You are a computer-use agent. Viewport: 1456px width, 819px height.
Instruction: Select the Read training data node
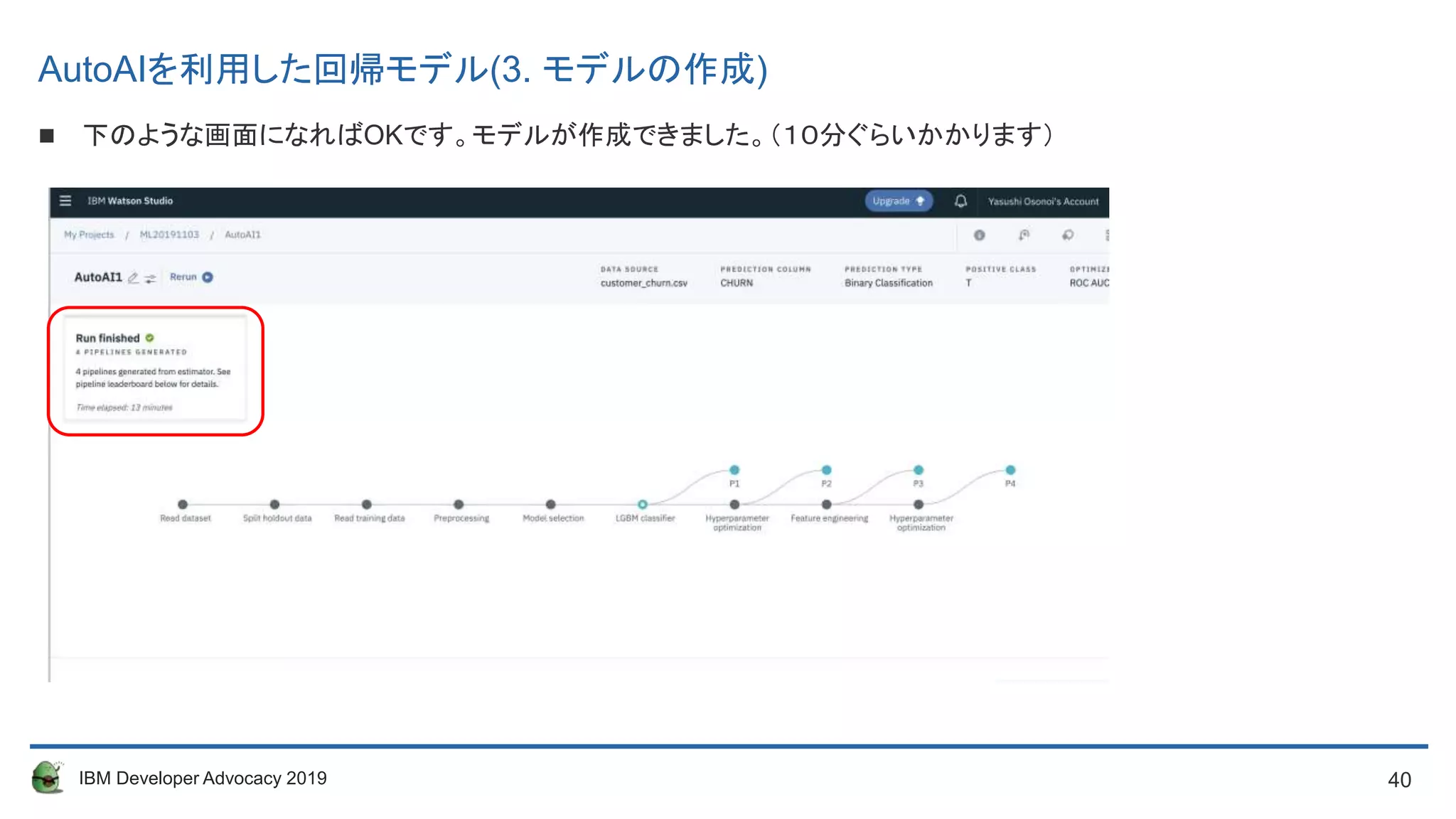(x=366, y=504)
